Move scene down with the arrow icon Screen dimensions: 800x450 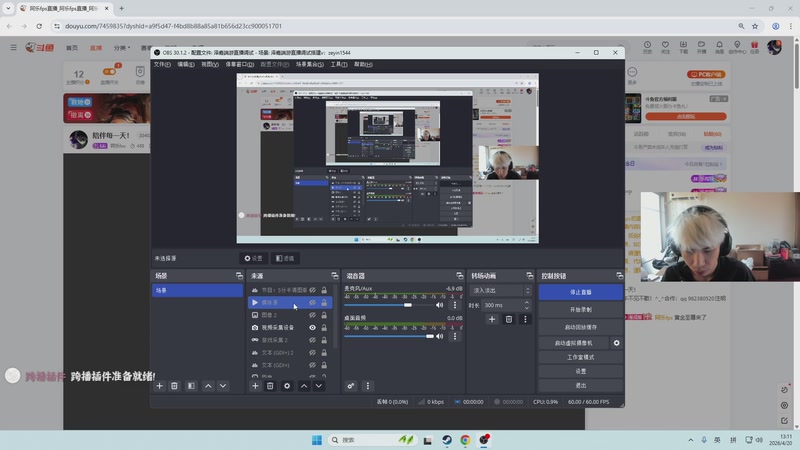(x=223, y=386)
